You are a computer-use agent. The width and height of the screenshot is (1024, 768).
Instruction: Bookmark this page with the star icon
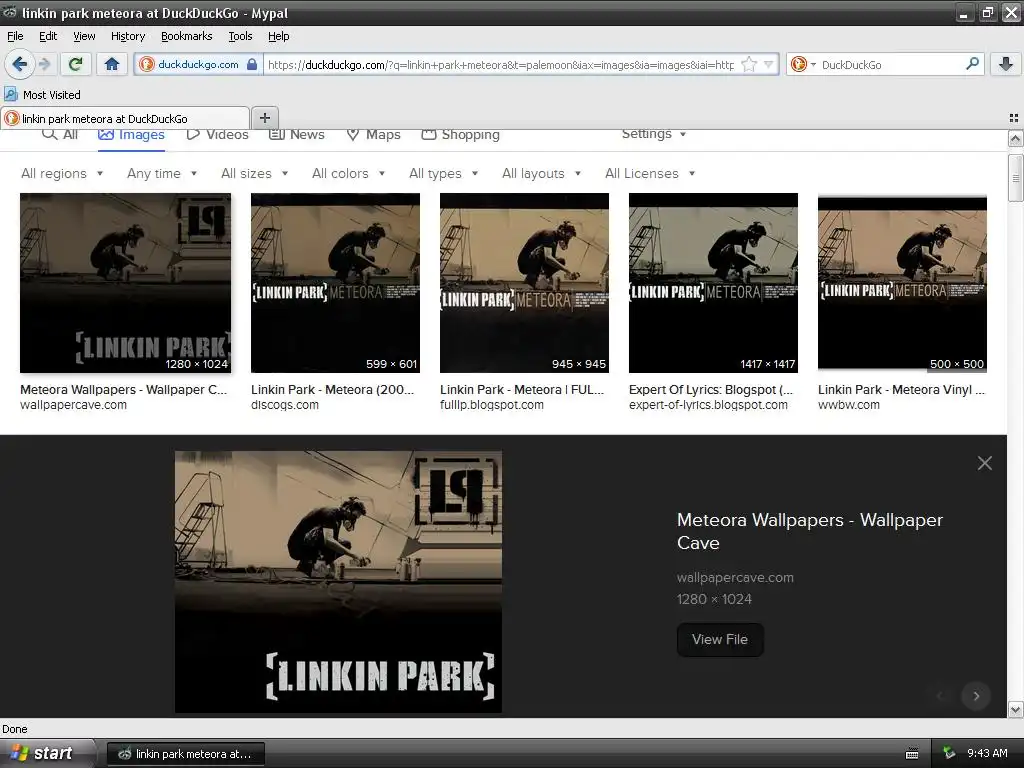[749, 64]
